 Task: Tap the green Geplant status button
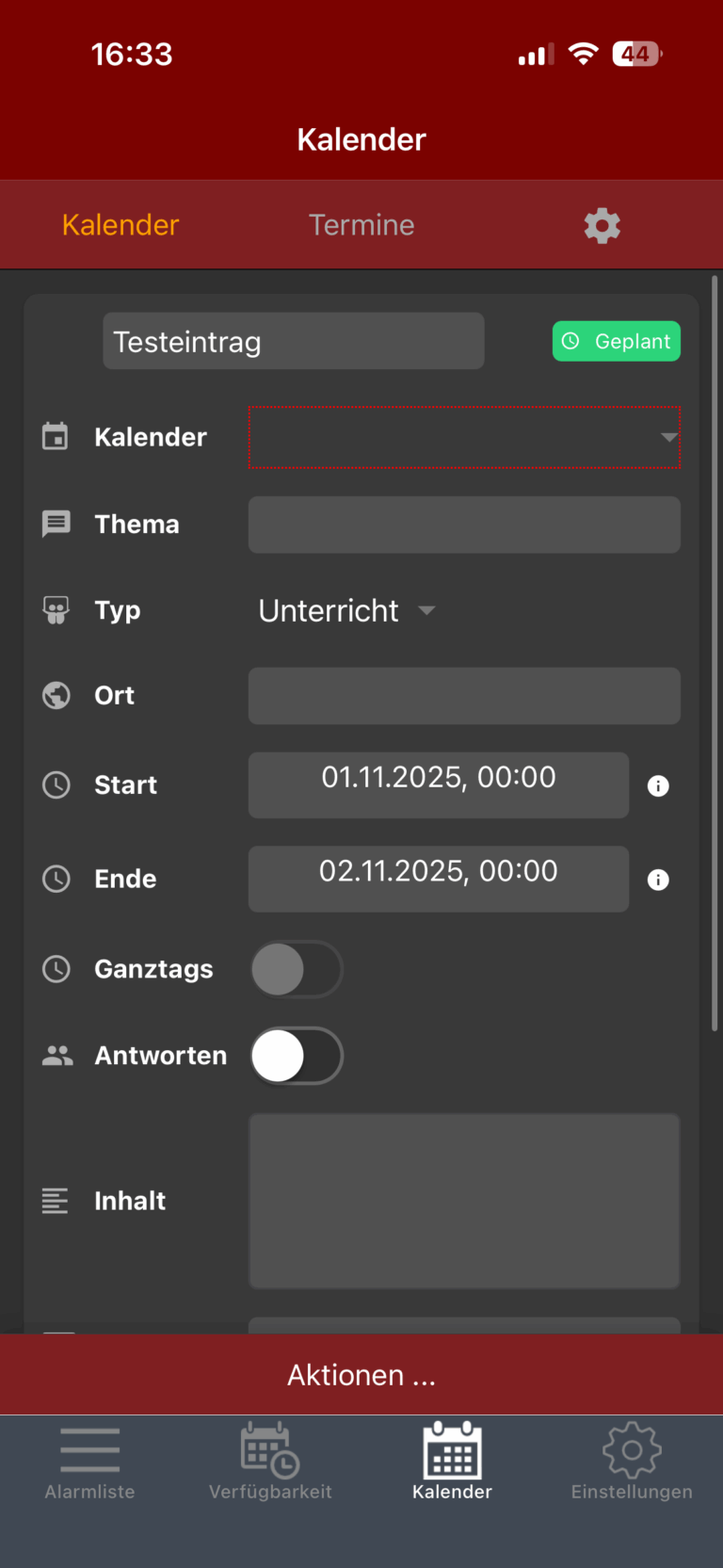click(616, 341)
